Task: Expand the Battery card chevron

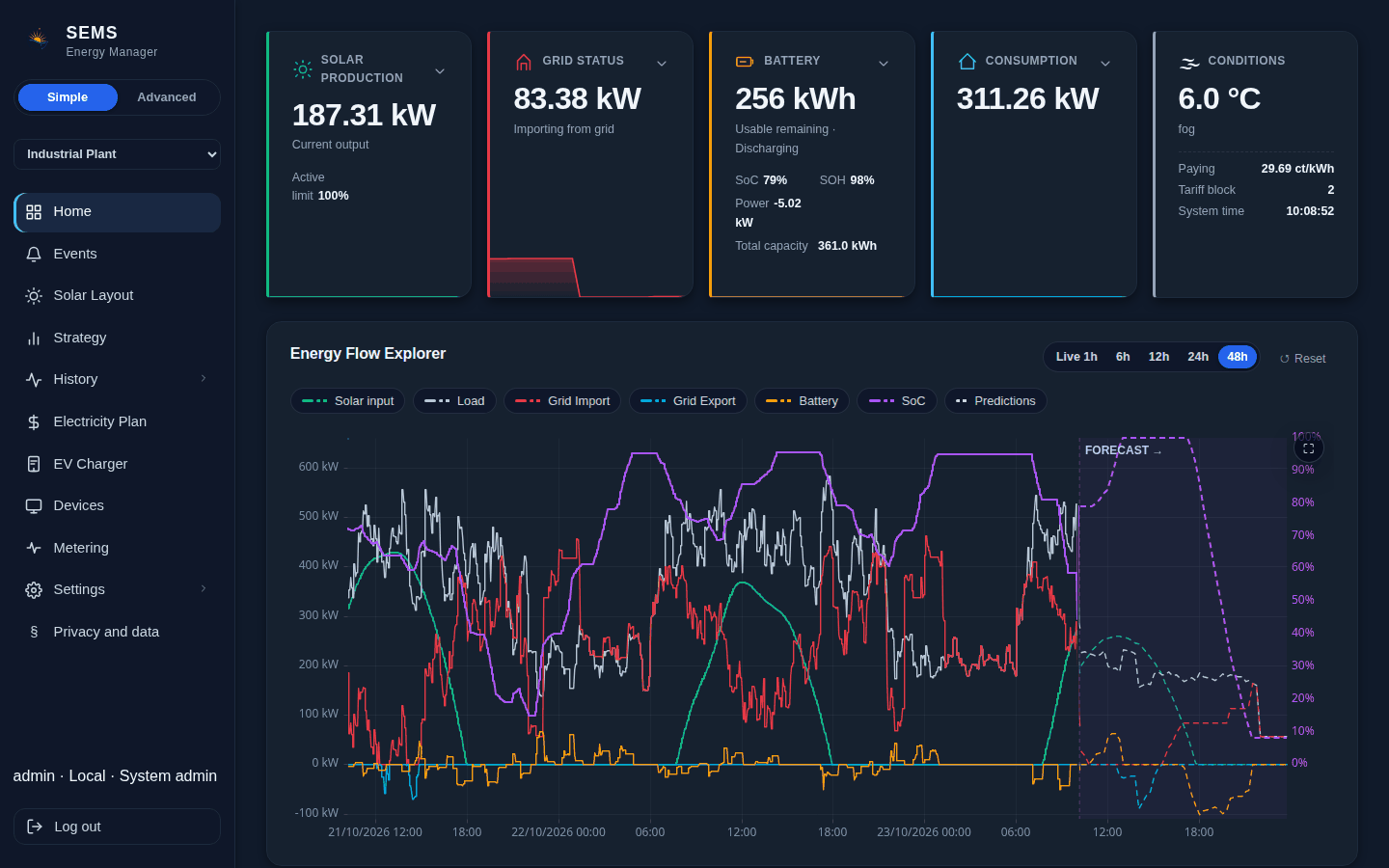Action: pos(884,64)
